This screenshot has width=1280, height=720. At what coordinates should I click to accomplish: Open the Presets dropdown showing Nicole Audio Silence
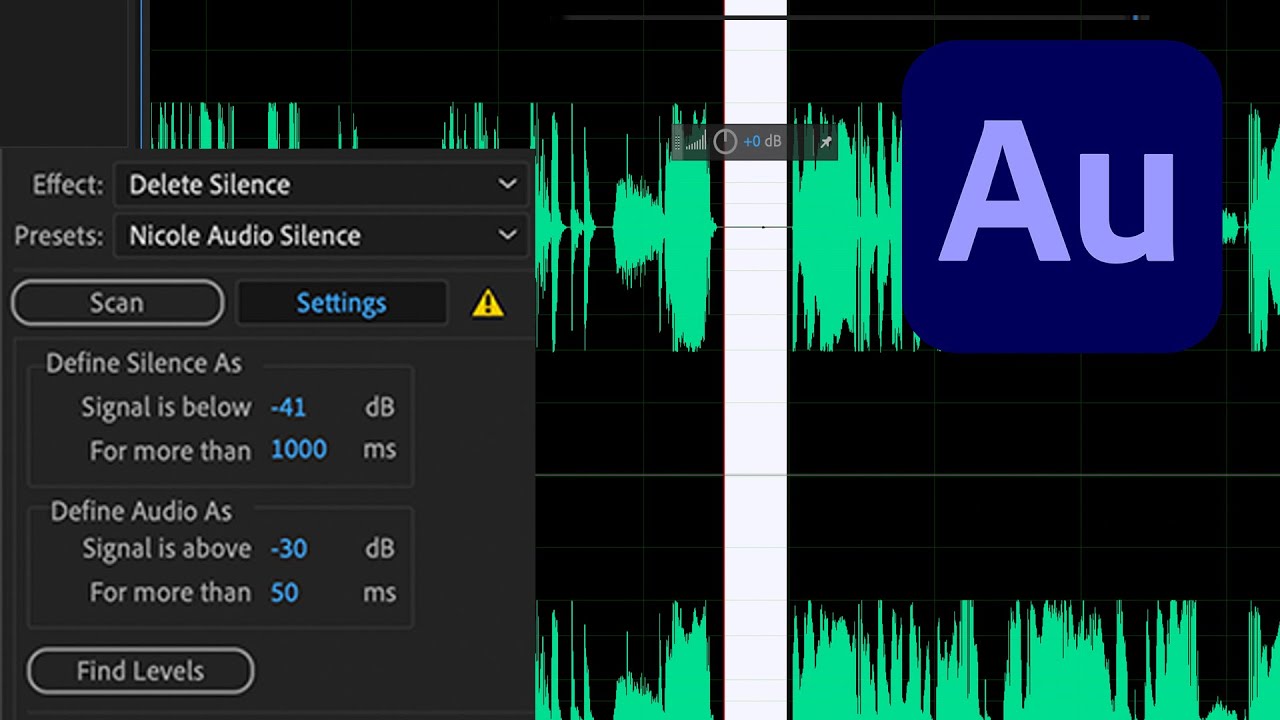click(321, 236)
